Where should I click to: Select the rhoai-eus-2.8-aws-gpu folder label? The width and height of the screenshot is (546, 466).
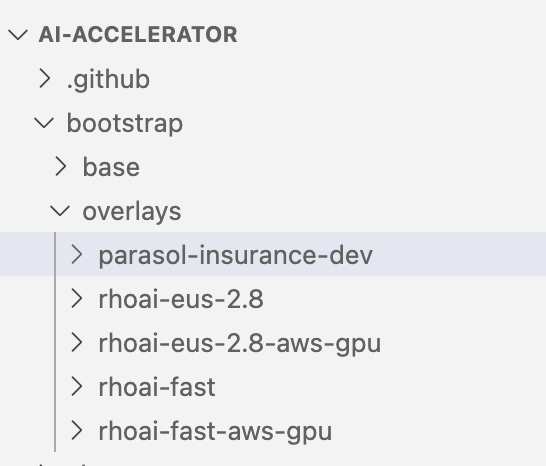[240, 344]
